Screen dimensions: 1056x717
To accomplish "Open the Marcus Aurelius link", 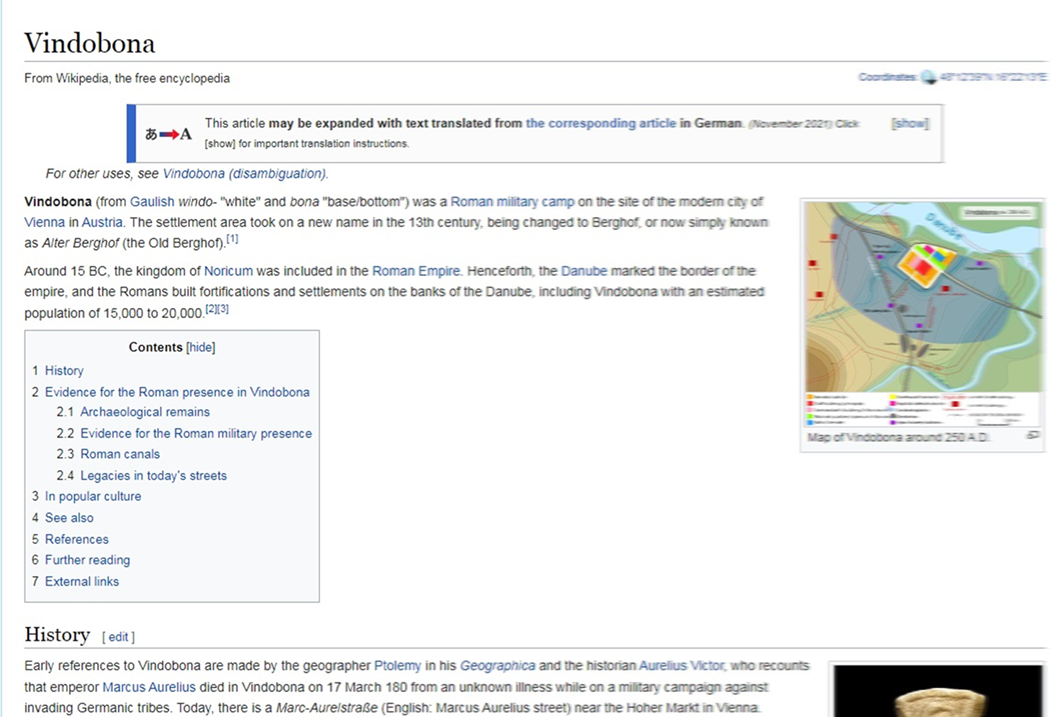I will (149, 687).
